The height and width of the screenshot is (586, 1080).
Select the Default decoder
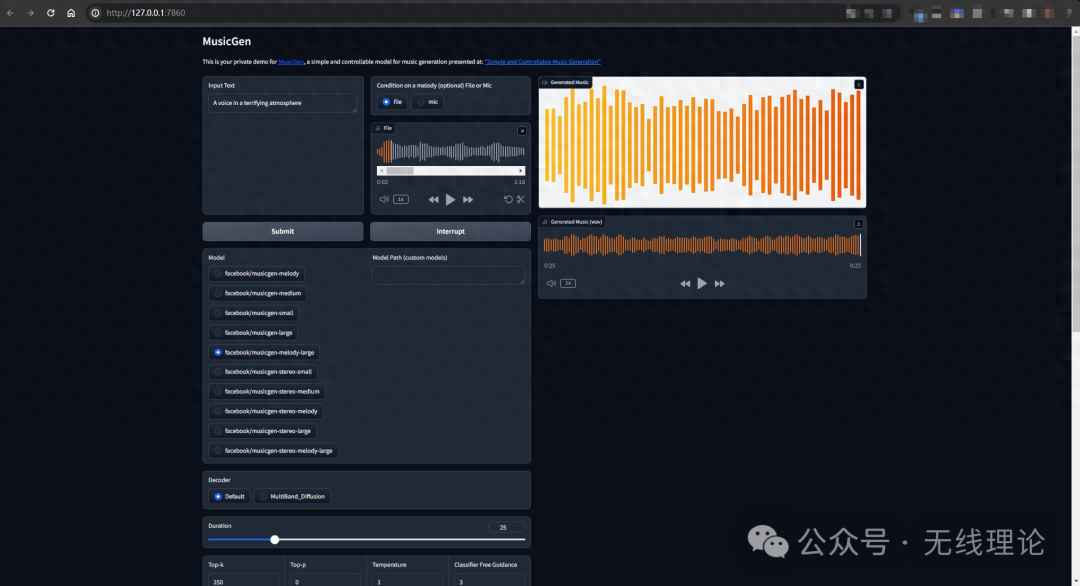[229, 496]
